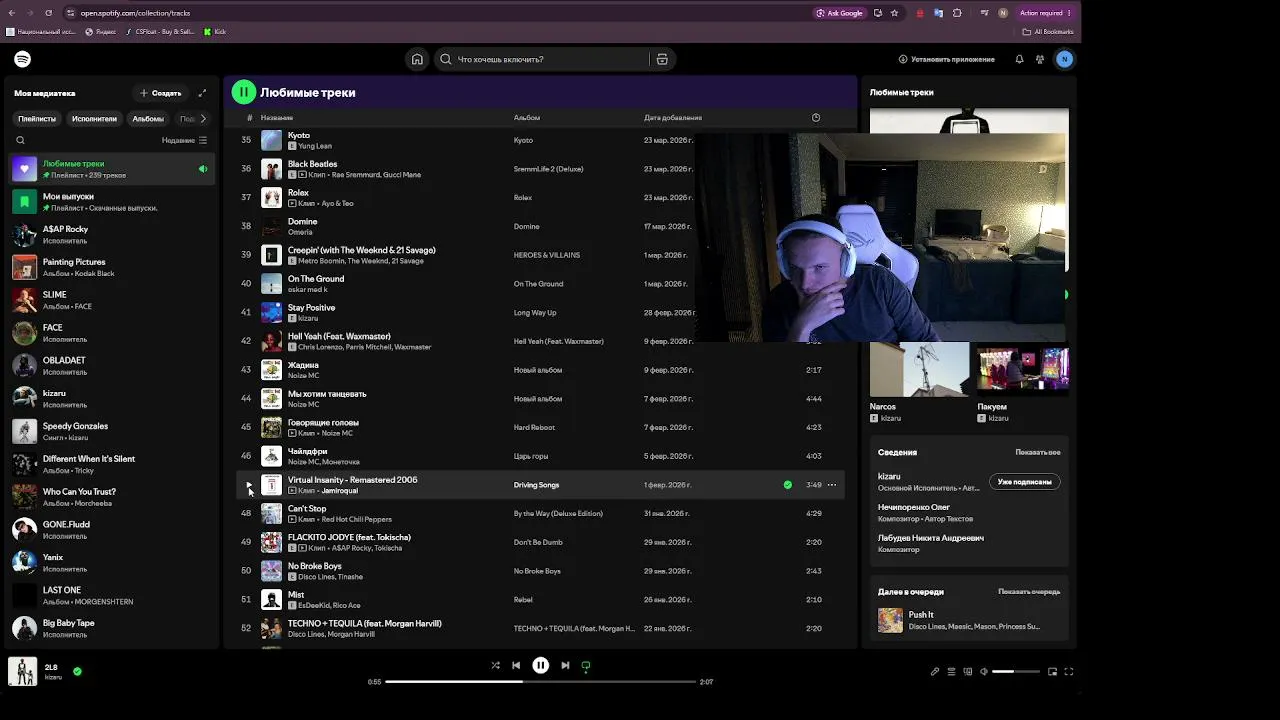1280x720 pixels.
Task: Toggle the liked checkmark on Virtual Insanity
Action: [788, 485]
